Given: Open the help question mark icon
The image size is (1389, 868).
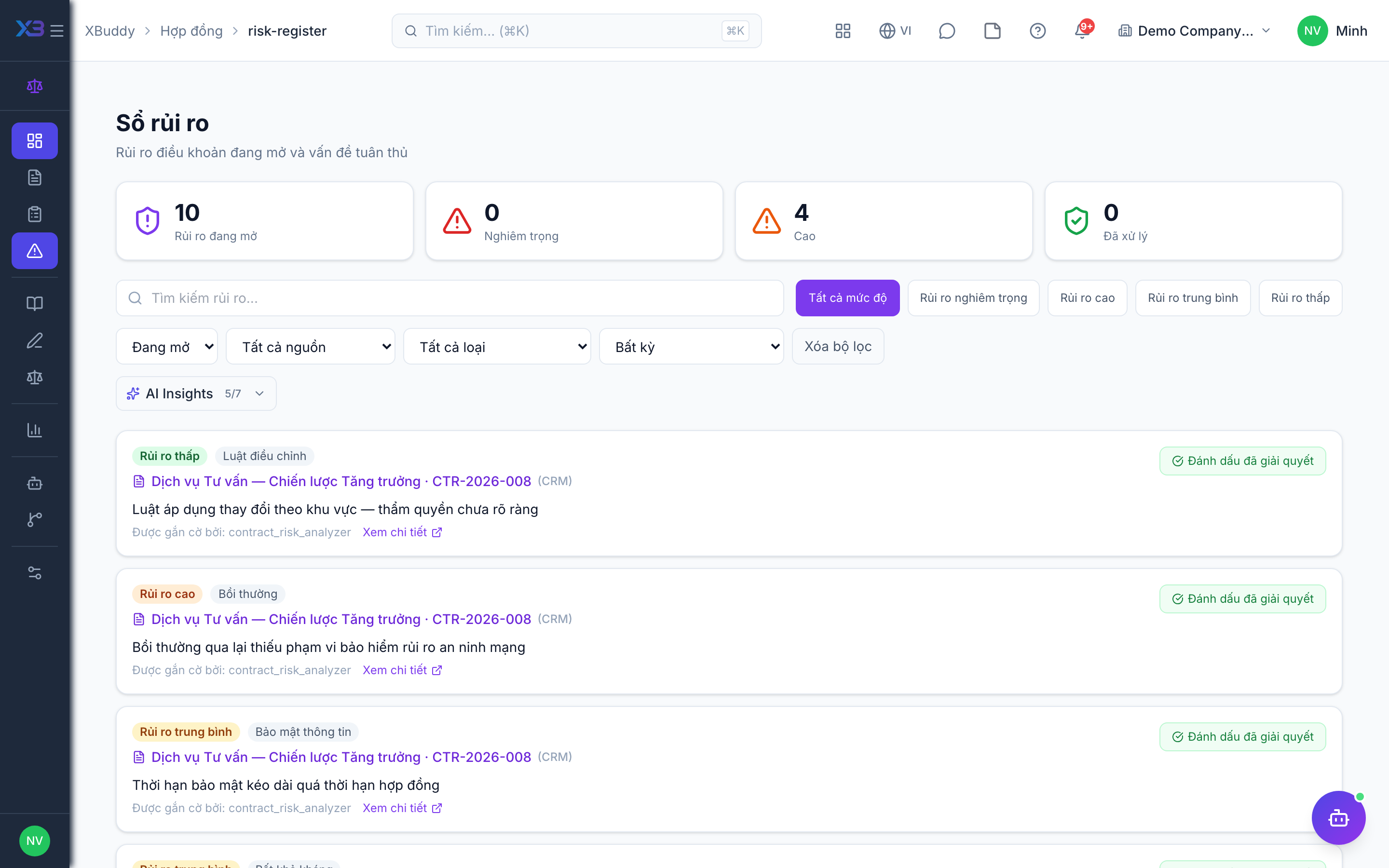Looking at the screenshot, I should coord(1038,31).
